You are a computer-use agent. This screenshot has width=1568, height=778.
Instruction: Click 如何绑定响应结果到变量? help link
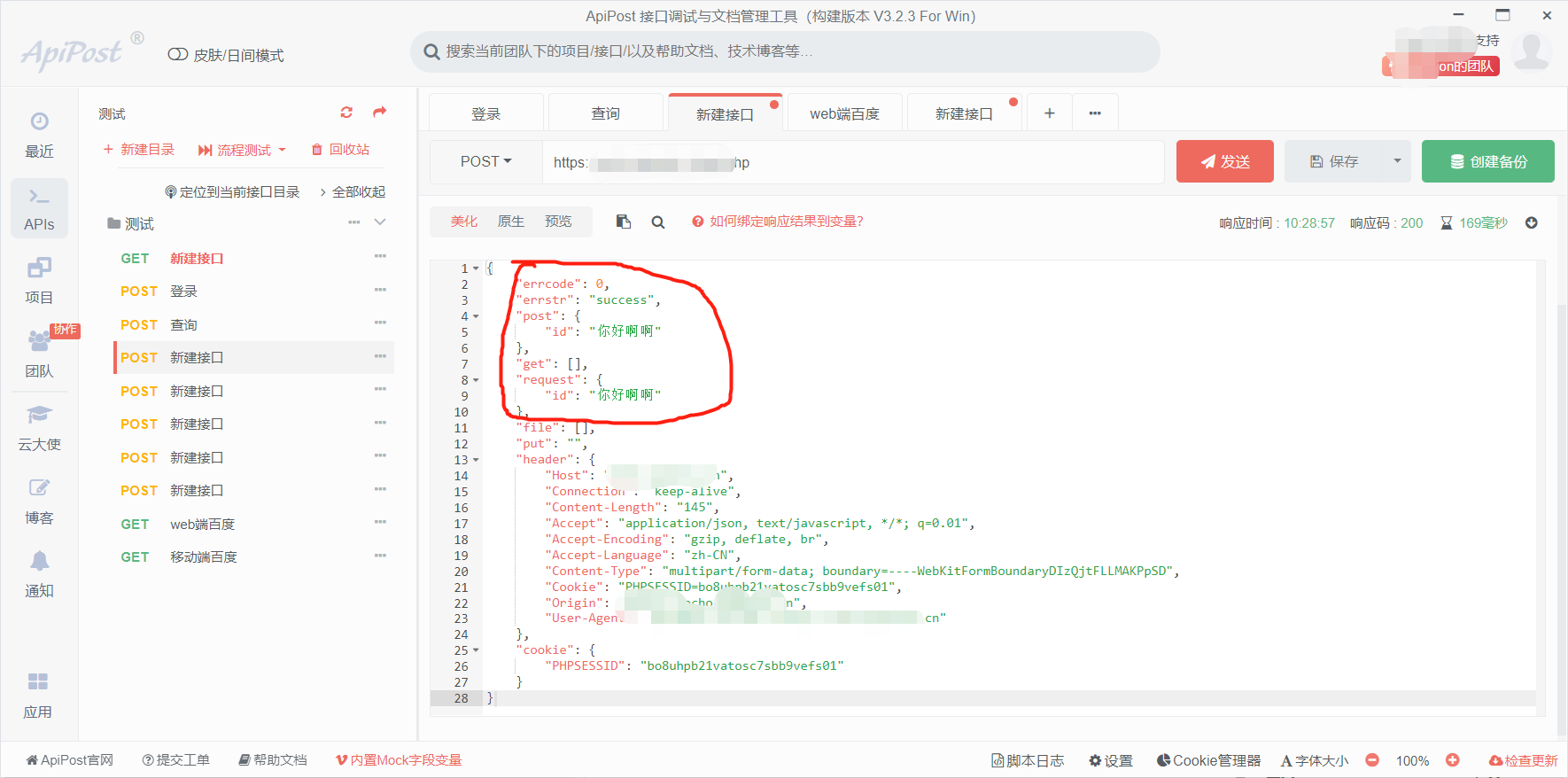(x=778, y=222)
